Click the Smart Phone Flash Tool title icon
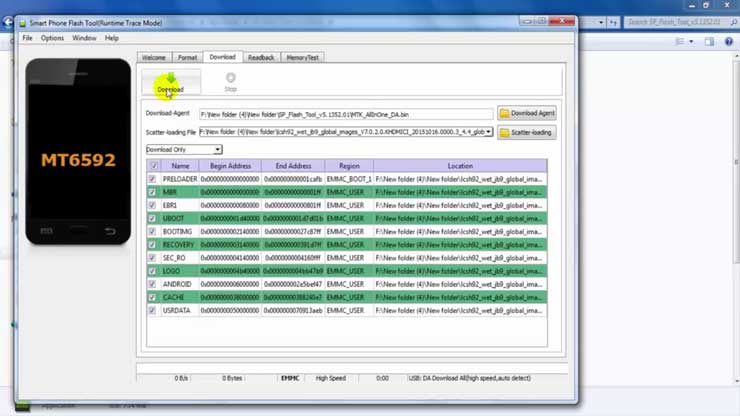 23,23
